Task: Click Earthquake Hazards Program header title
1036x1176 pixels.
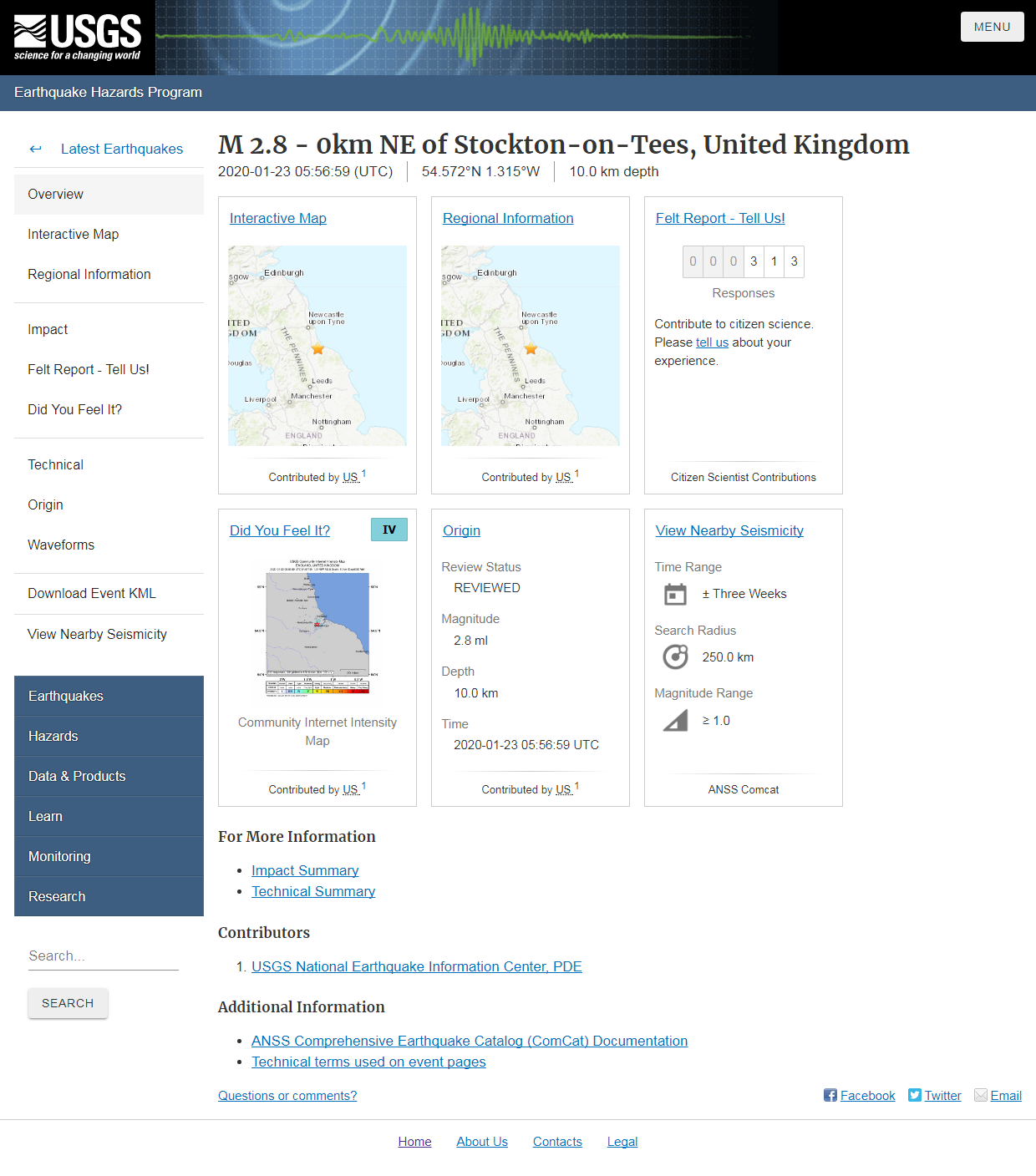Action: coord(108,92)
